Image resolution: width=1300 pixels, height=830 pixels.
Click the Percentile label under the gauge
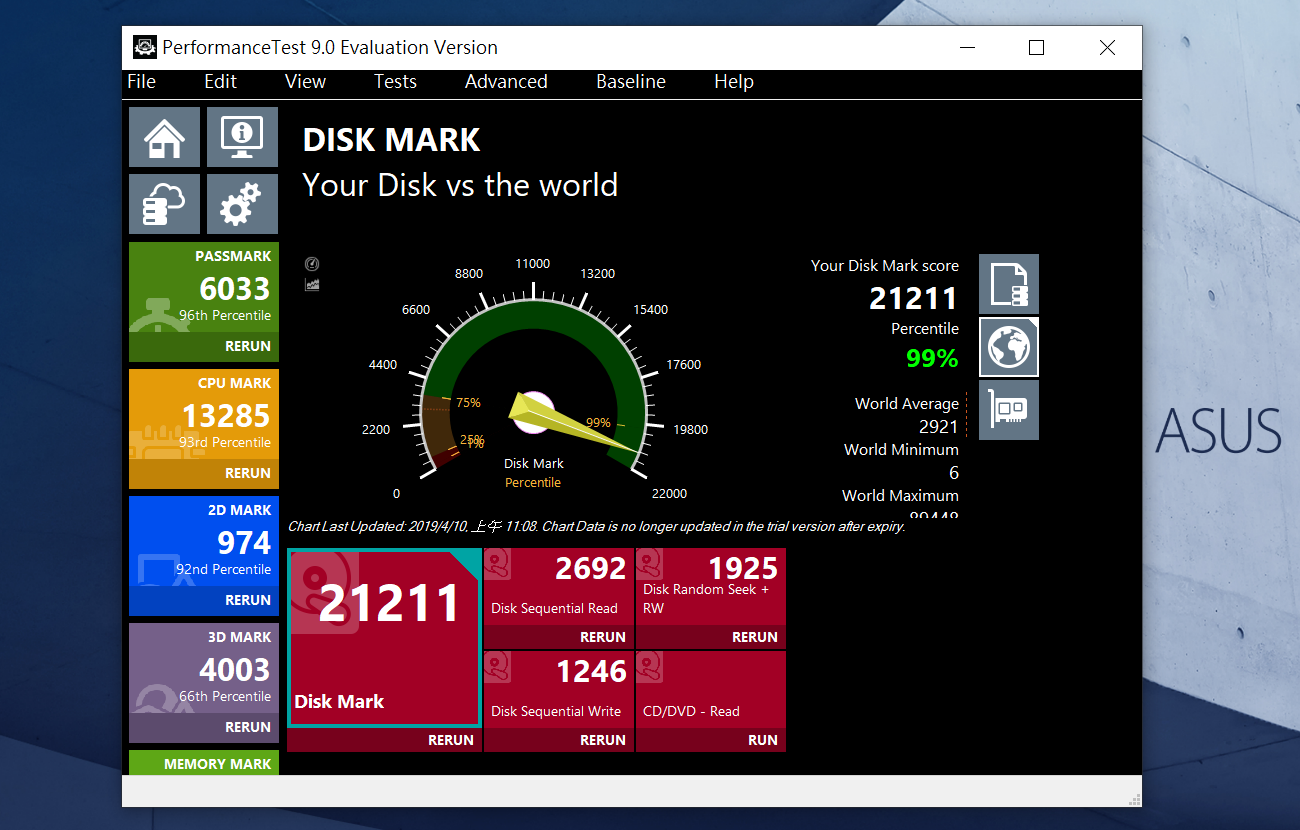pos(533,482)
